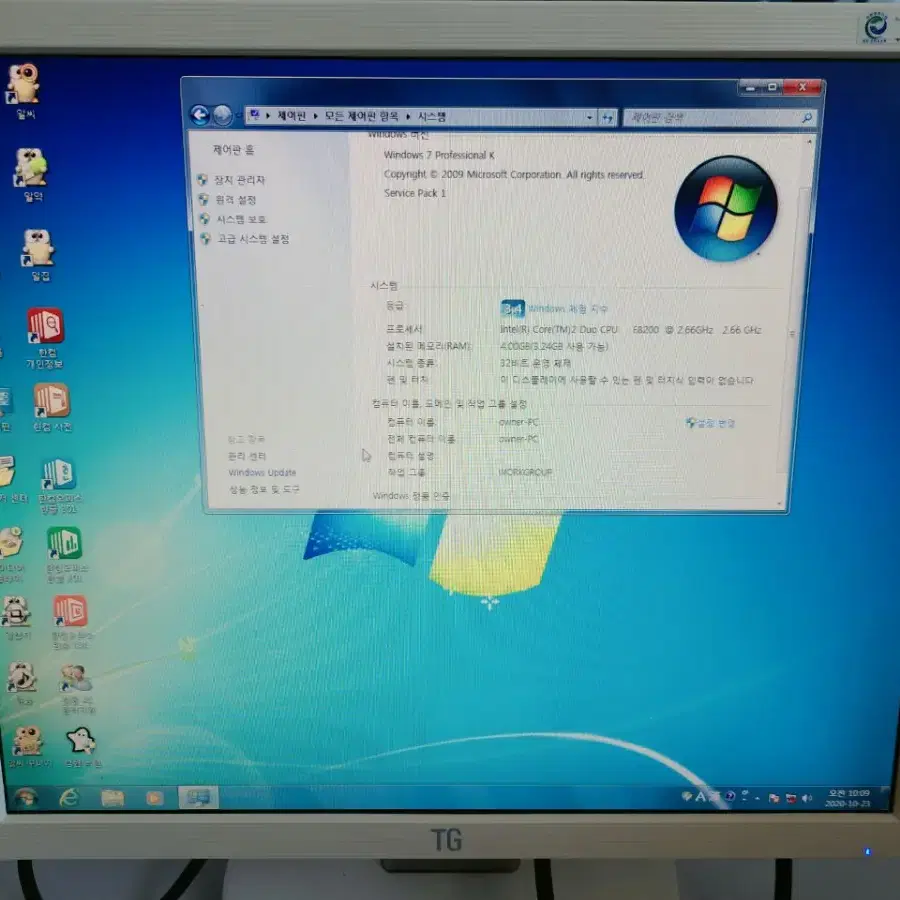The width and height of the screenshot is (900, 900).
Task: Open the 한컴 개인정보 desktop icon
Action: coord(45,338)
